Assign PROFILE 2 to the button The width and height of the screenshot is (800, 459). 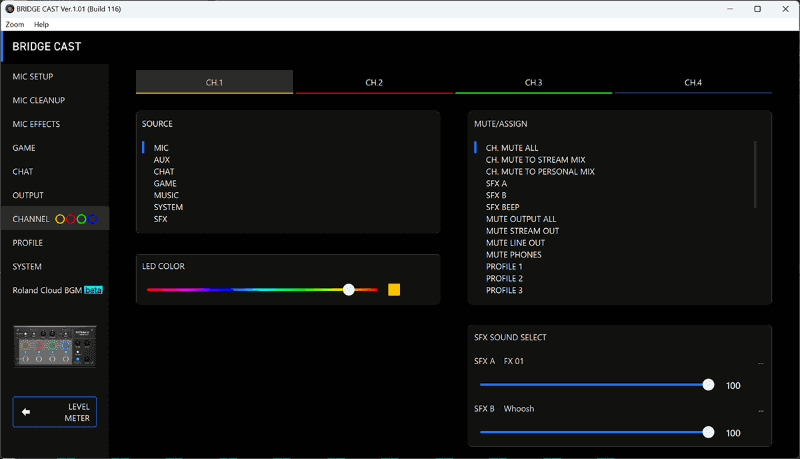504,278
